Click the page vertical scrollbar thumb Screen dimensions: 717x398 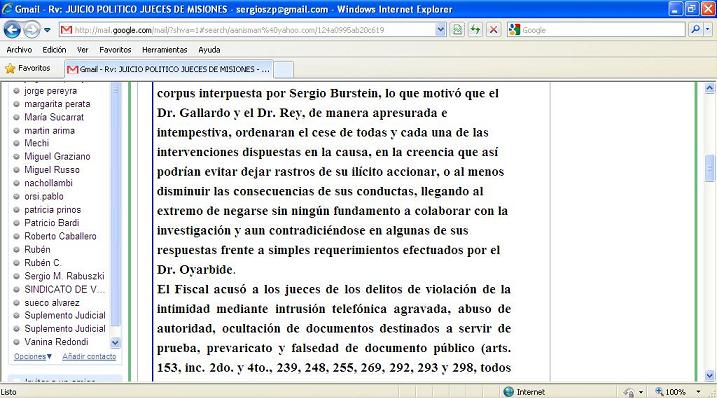click(710, 168)
